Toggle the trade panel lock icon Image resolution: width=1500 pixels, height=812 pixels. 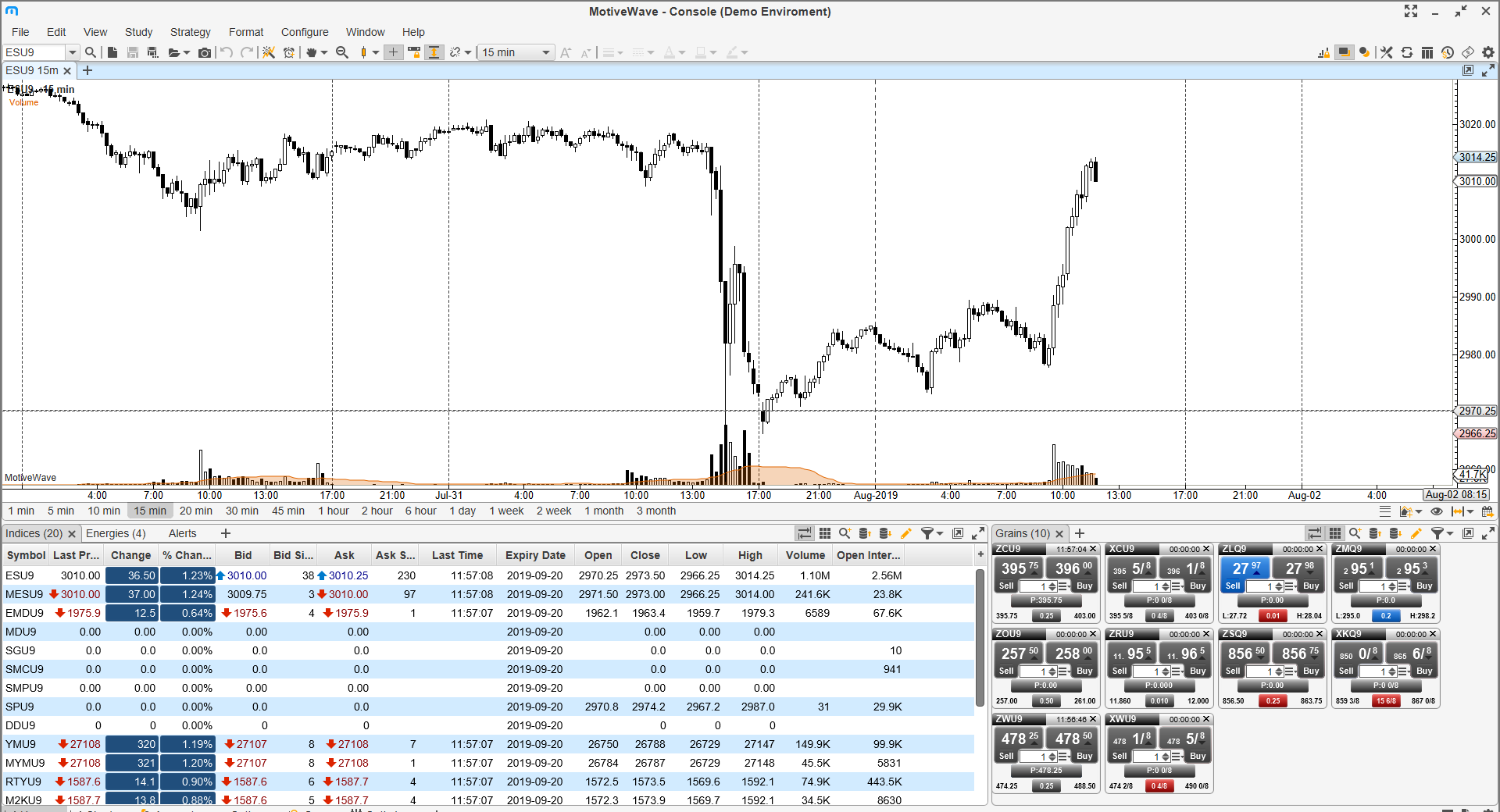point(1323,52)
